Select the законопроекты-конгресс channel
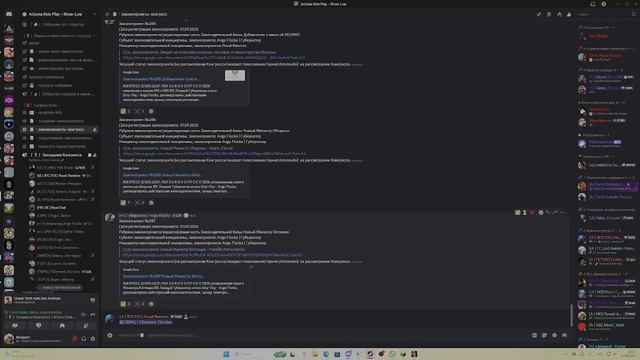The width and height of the screenshot is (640, 360). 60,129
